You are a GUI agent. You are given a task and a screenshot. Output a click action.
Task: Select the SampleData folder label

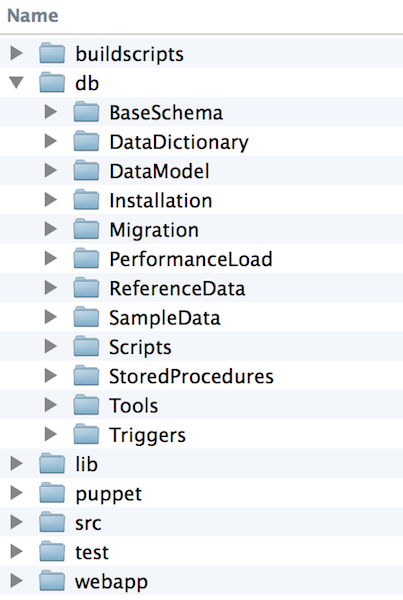pos(165,318)
